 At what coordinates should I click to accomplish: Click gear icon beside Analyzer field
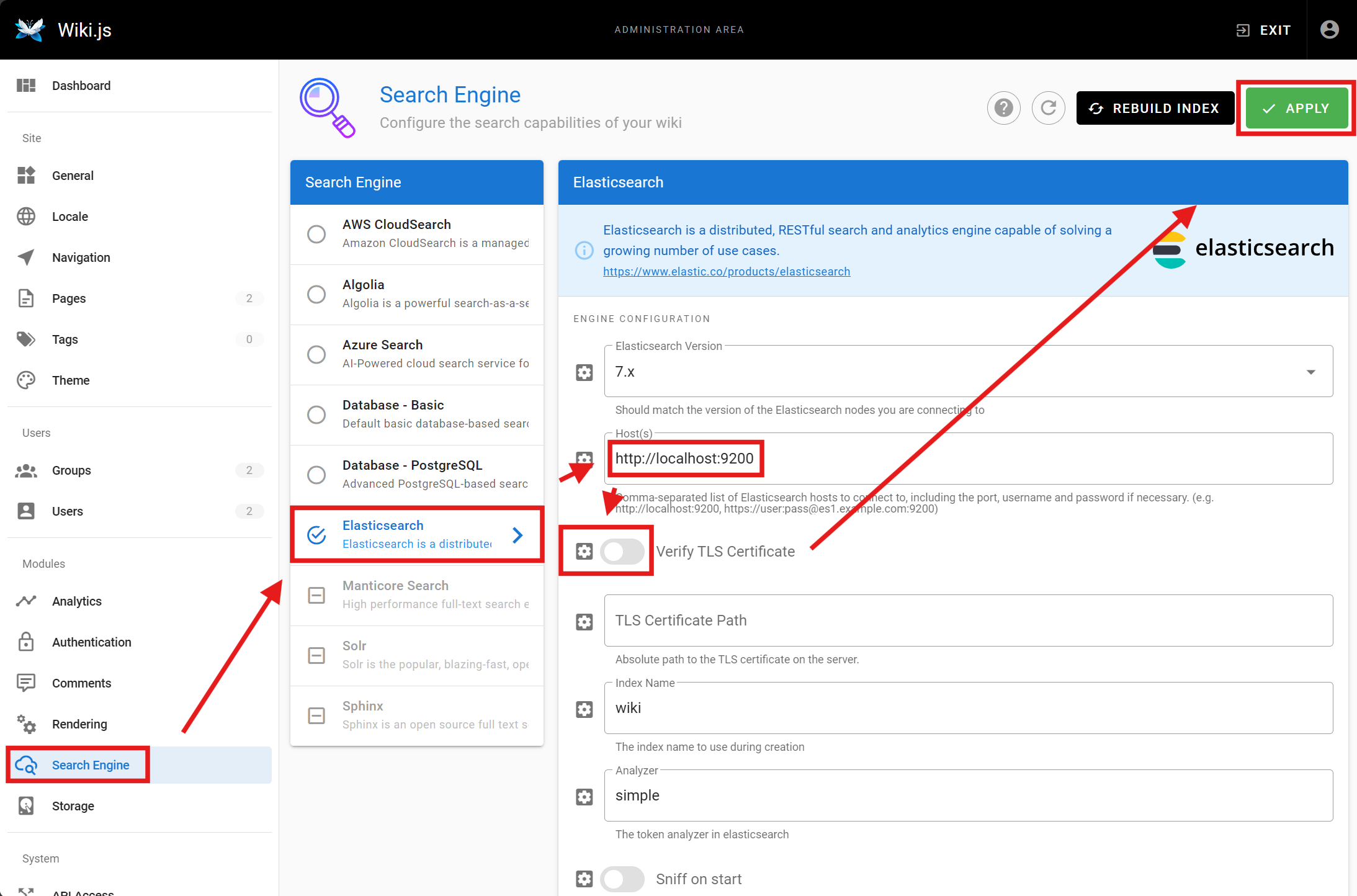coord(584,797)
